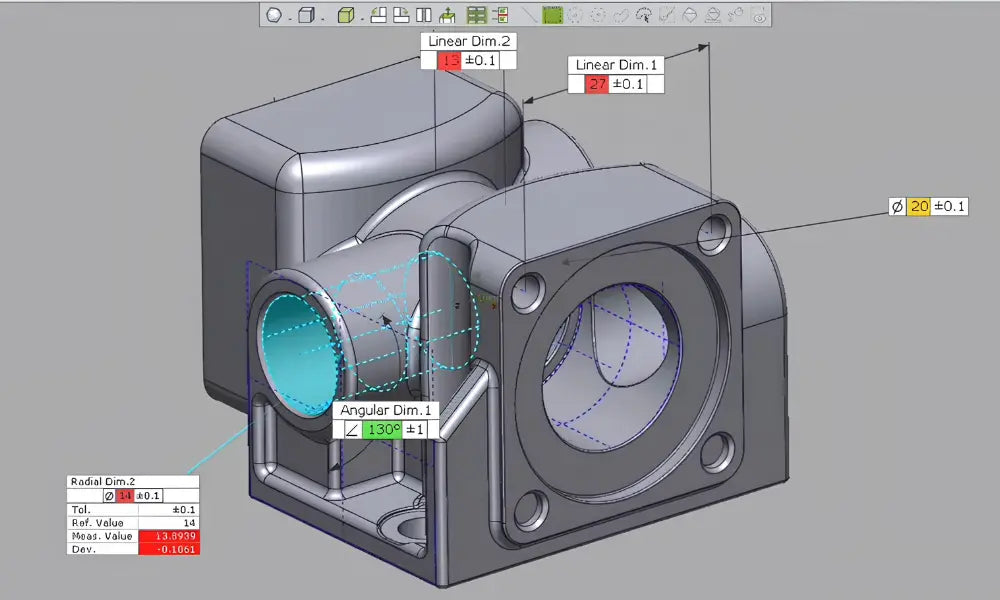The height and width of the screenshot is (600, 1000).
Task: Click the Dev. -0.1061 cell
Action: [x=169, y=549]
